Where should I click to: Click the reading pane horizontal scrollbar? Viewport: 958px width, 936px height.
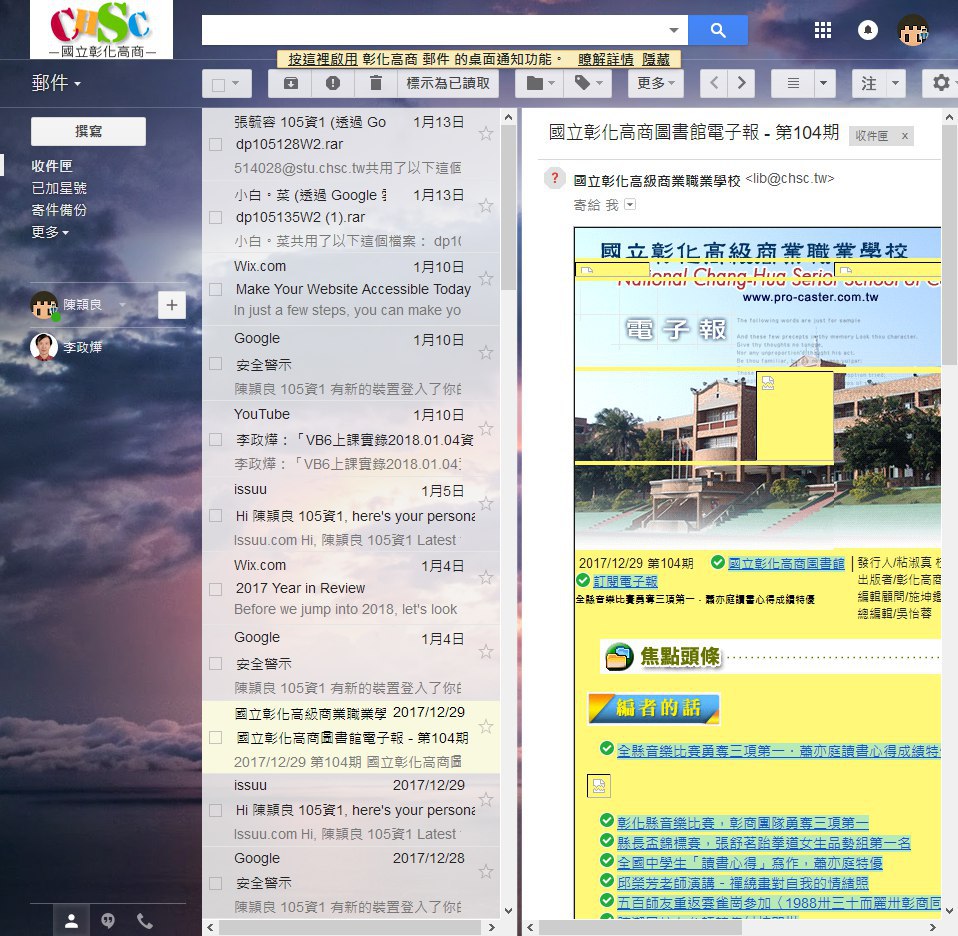[640, 927]
